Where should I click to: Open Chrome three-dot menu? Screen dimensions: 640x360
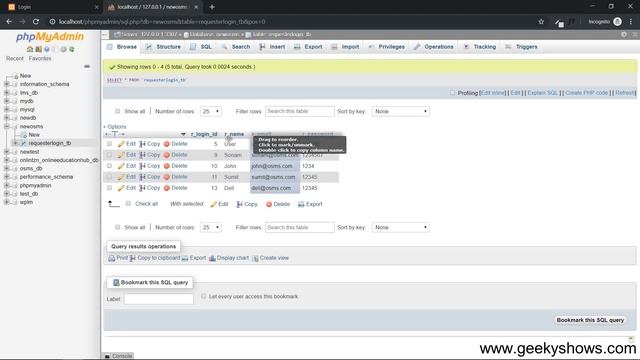click(x=631, y=22)
